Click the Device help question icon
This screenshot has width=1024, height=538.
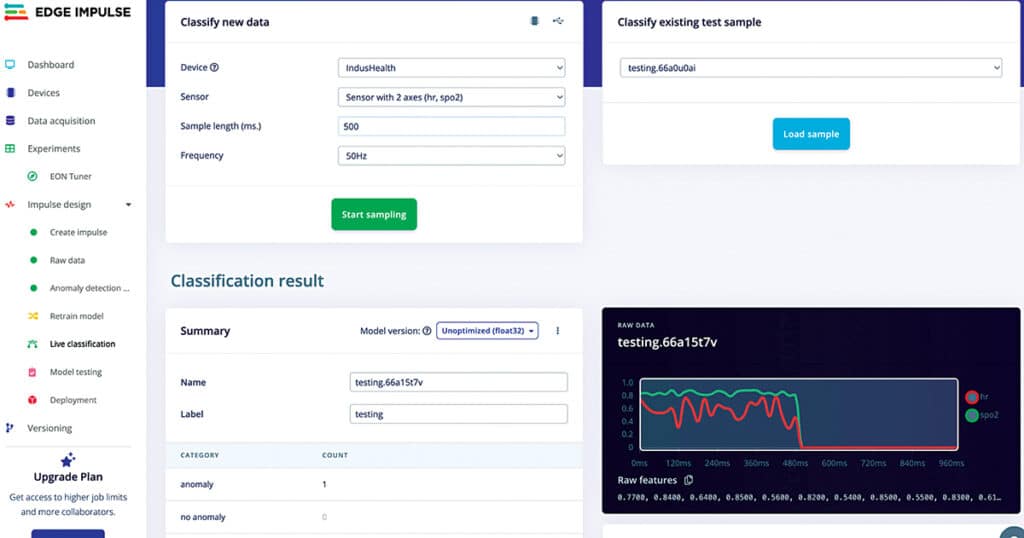click(x=214, y=67)
